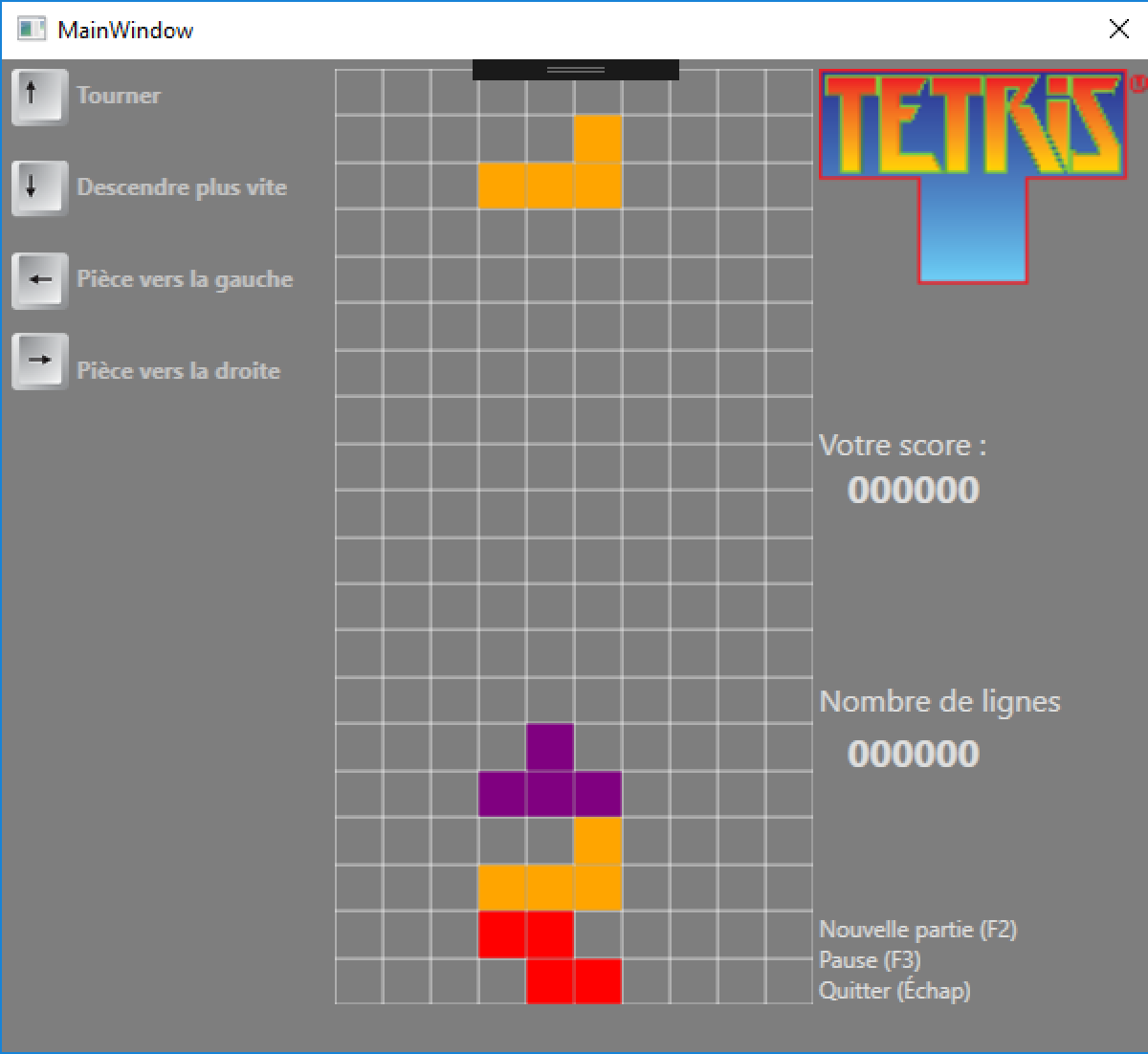Click the 'Pièce vers la droite' label
Screen dimensions: 1148x1054
click(x=179, y=371)
